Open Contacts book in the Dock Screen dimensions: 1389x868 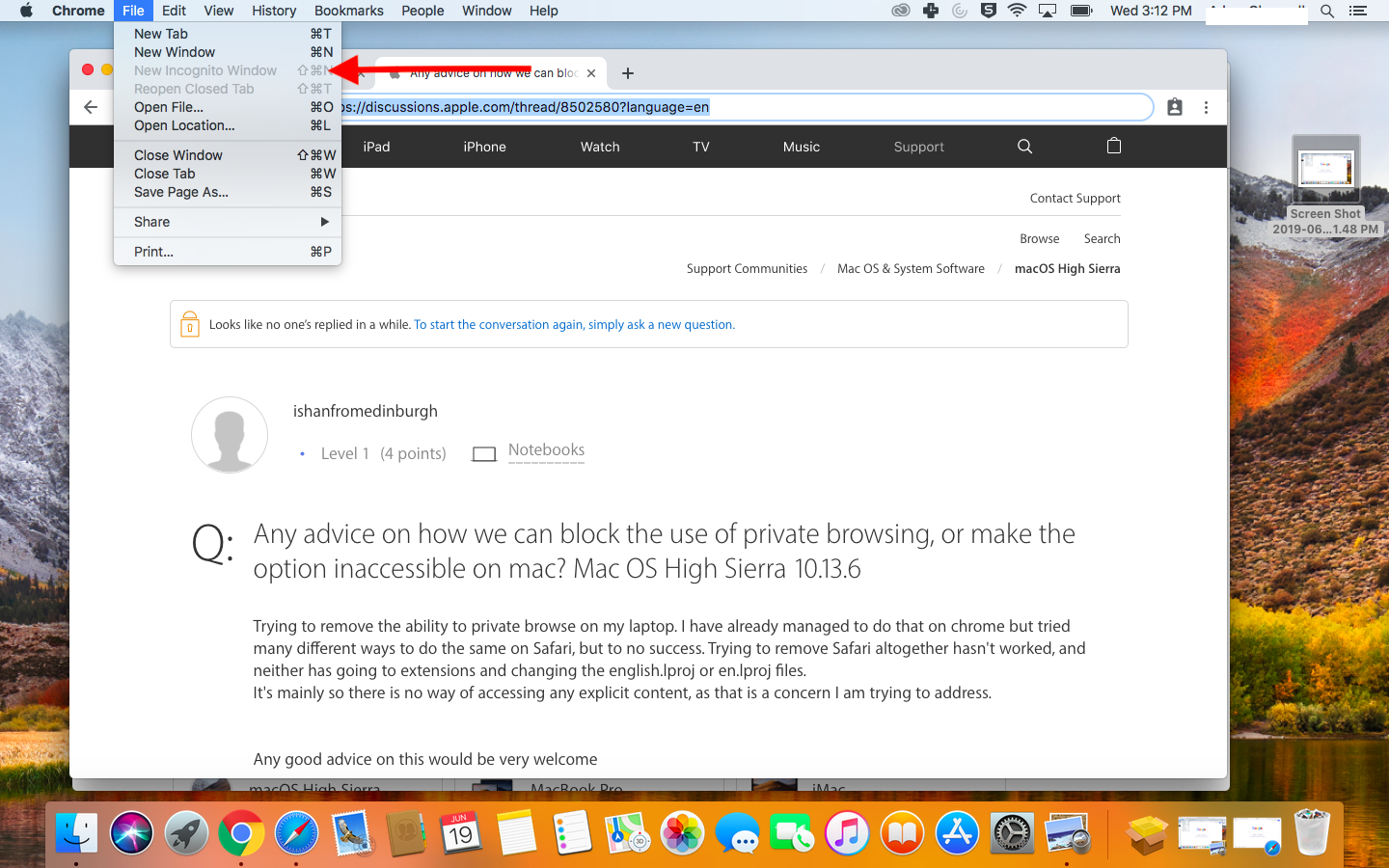point(406,833)
